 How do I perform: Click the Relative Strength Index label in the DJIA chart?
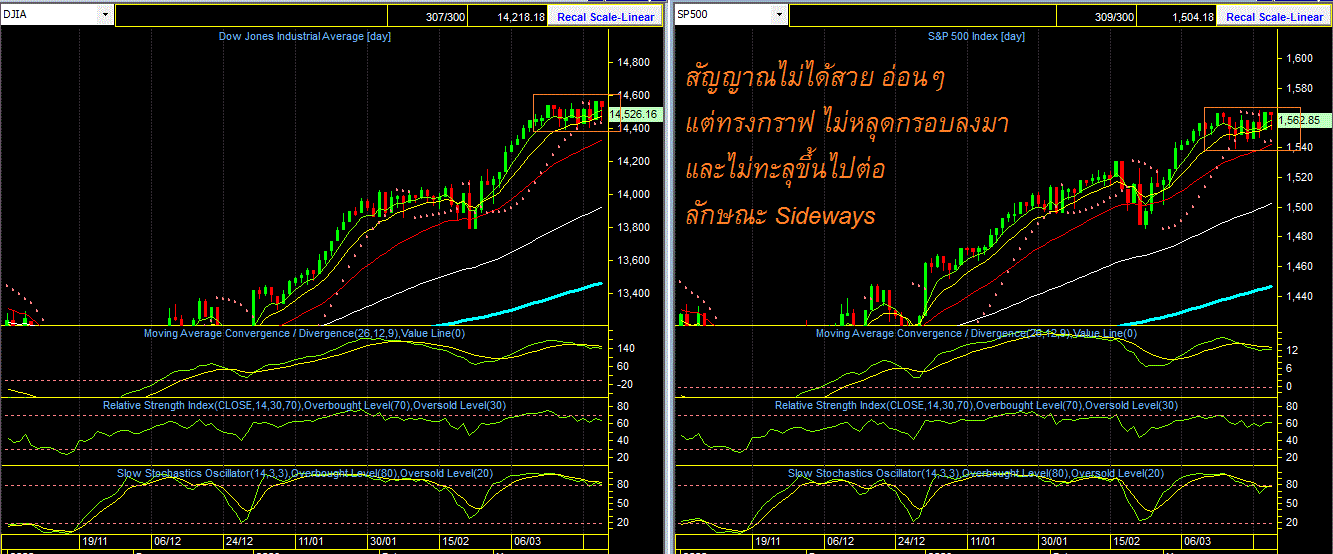305,405
